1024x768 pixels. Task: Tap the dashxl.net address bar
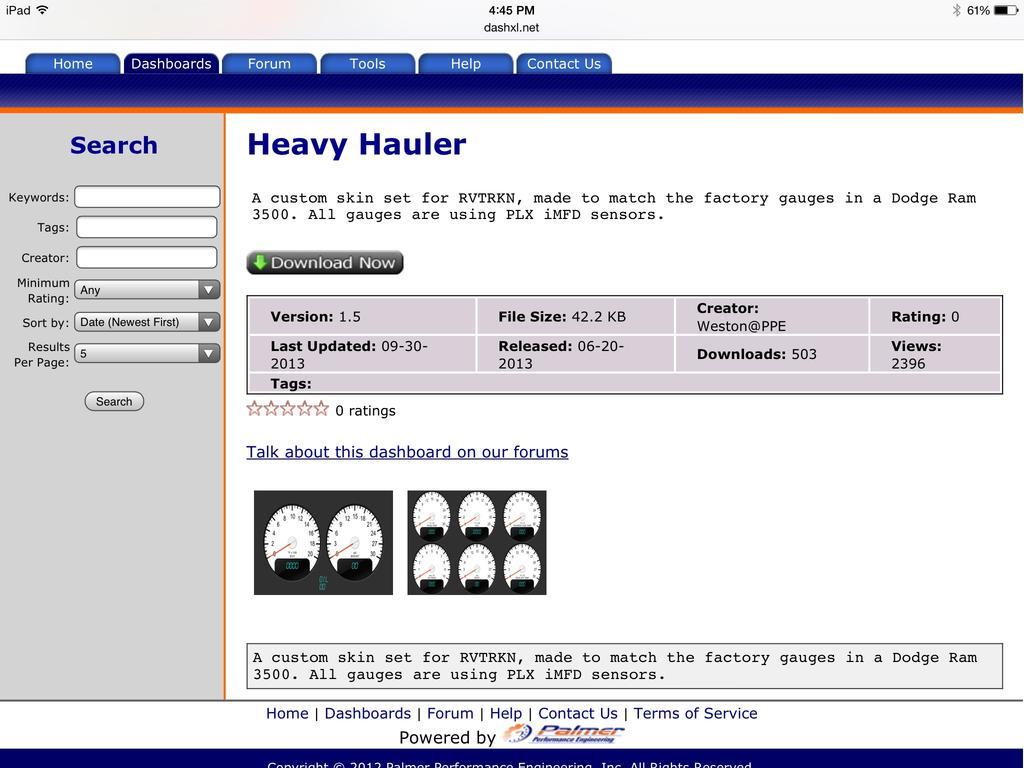tap(511, 27)
